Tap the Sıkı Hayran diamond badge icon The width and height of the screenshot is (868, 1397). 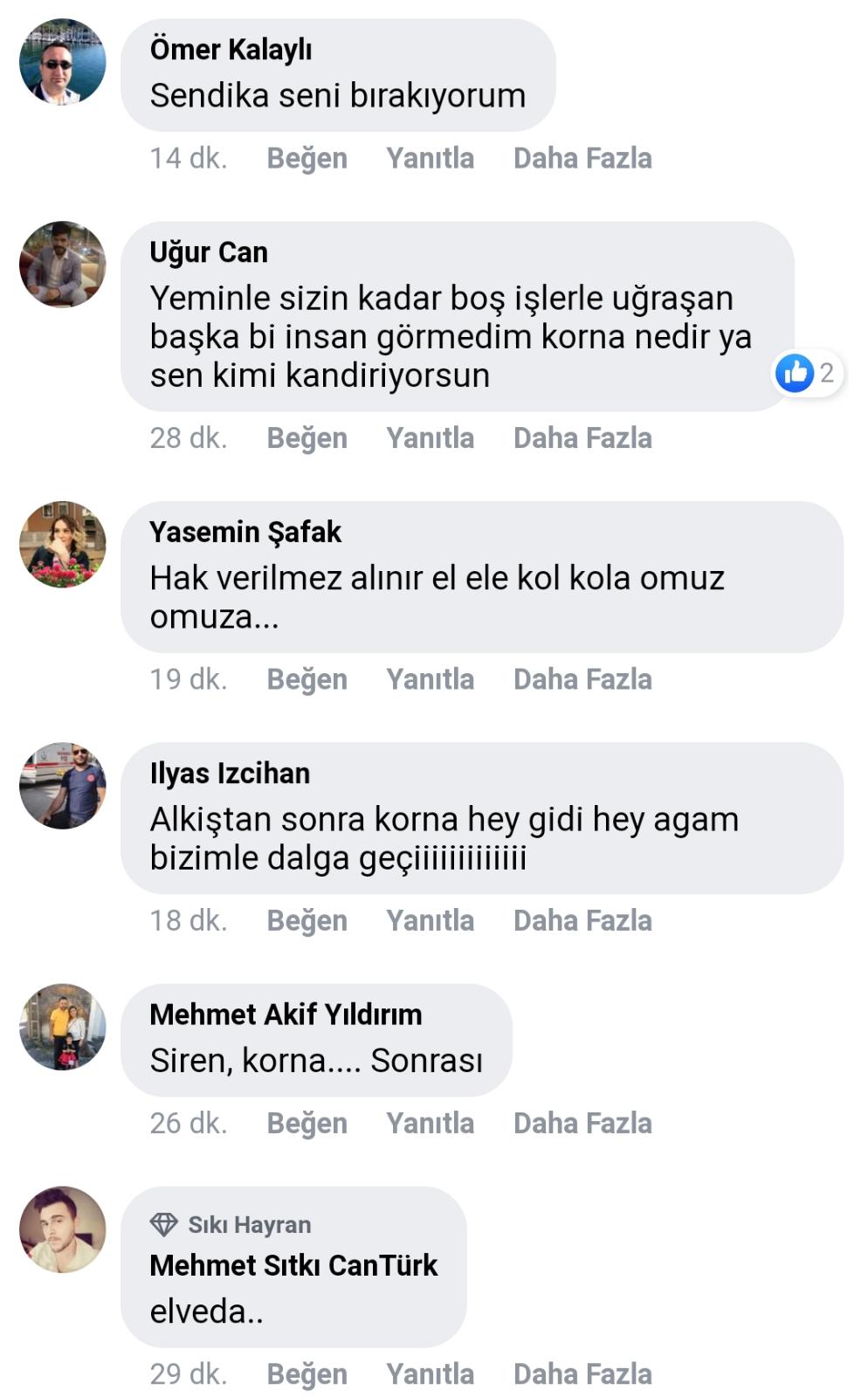[x=164, y=1224]
